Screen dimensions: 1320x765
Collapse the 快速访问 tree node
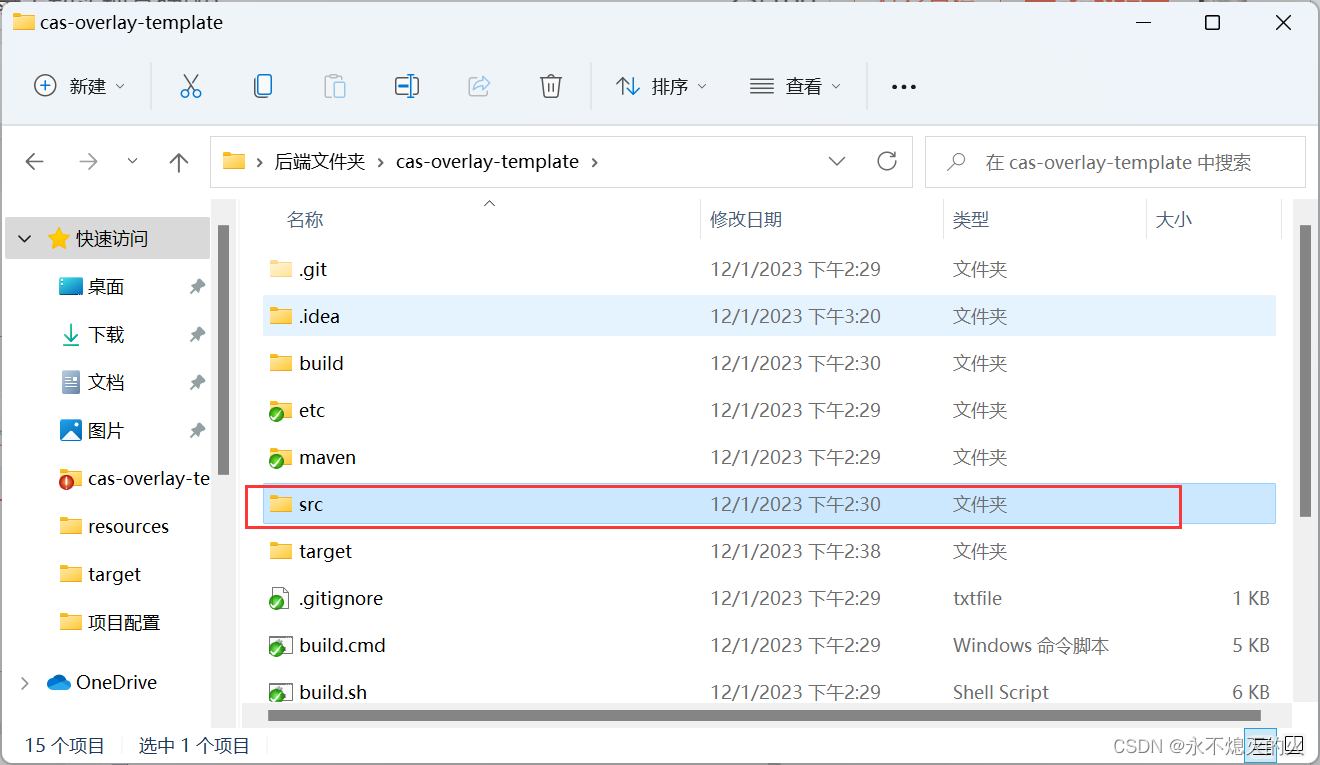tap(24, 239)
